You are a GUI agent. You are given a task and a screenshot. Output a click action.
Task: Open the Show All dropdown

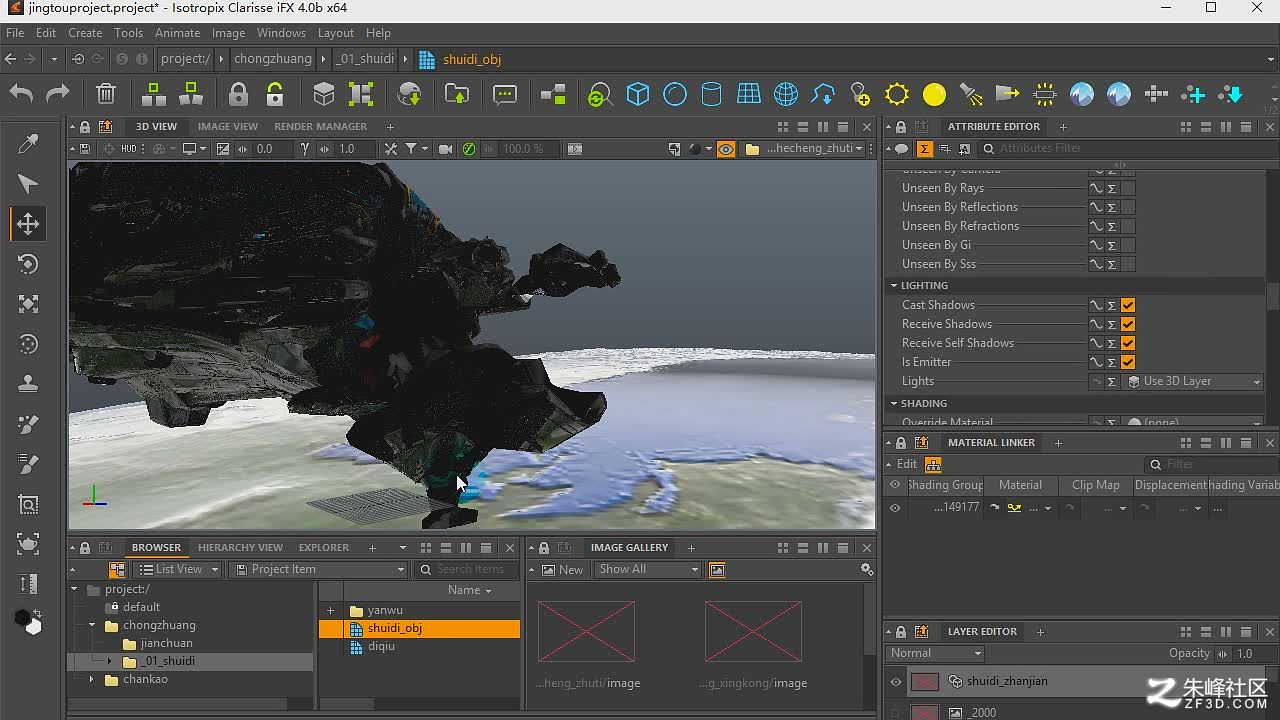tap(649, 569)
